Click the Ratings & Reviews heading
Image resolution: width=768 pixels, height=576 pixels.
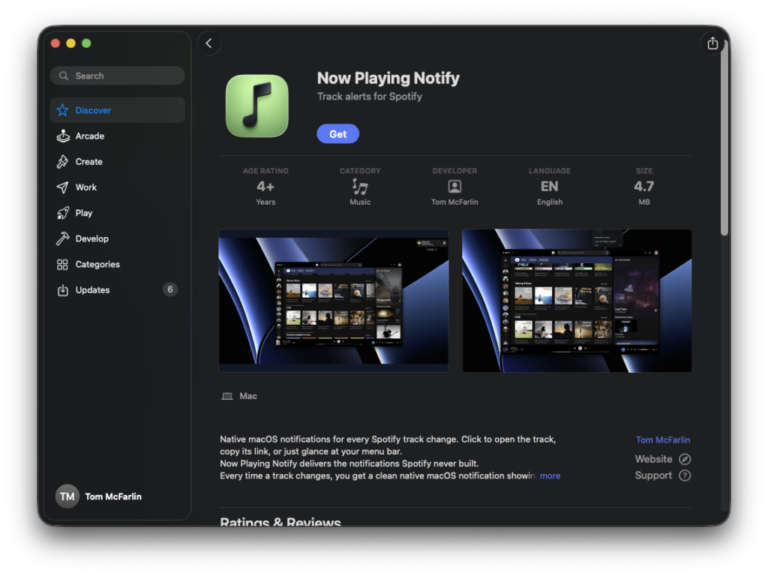pyautogui.click(x=281, y=522)
